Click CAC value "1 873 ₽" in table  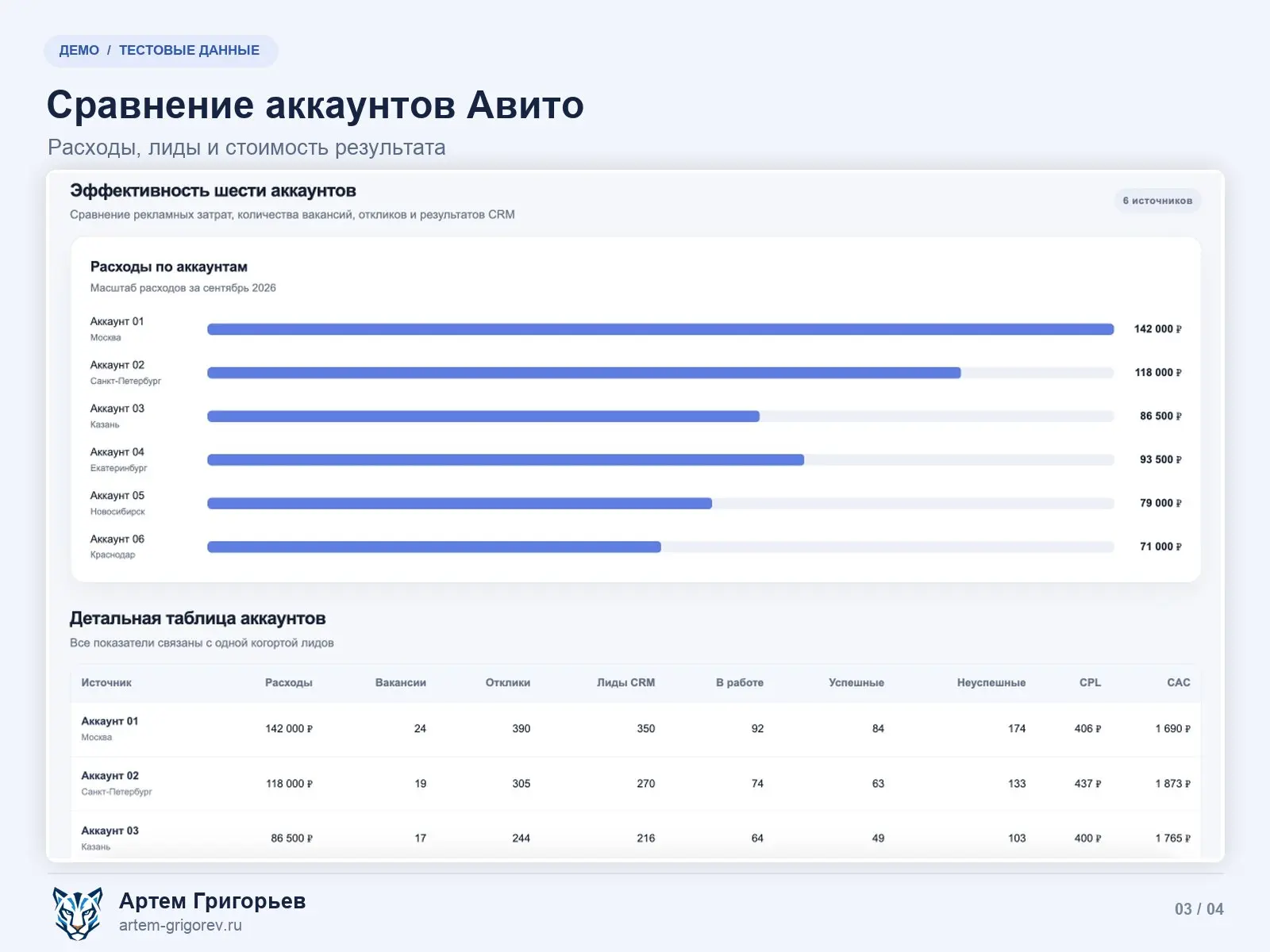pos(1172,783)
